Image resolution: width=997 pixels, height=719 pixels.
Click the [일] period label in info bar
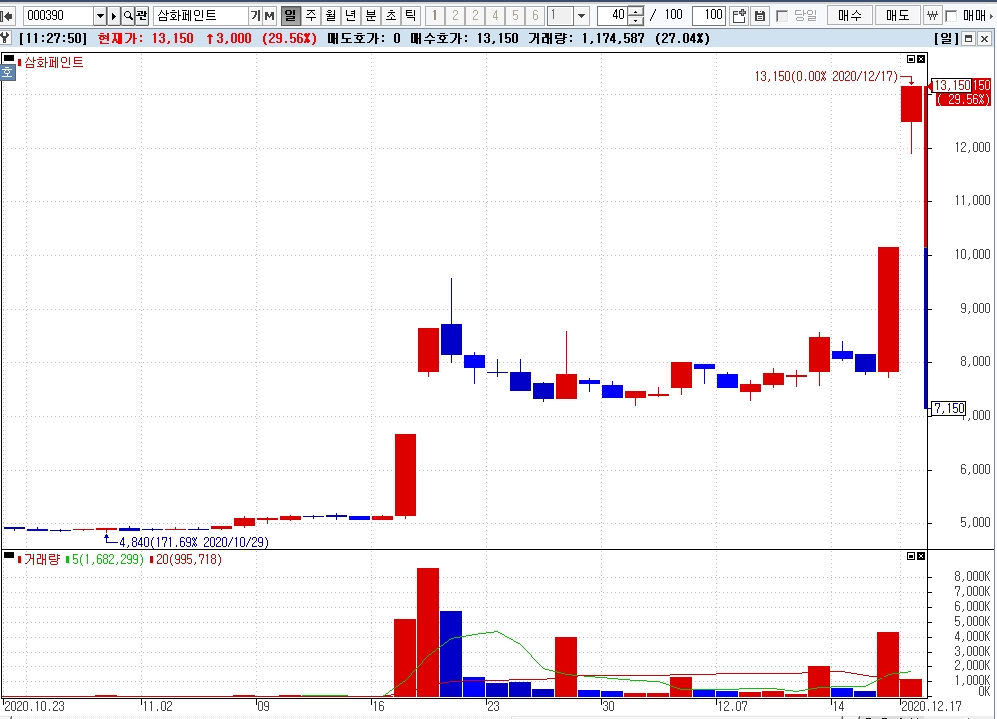coord(946,39)
